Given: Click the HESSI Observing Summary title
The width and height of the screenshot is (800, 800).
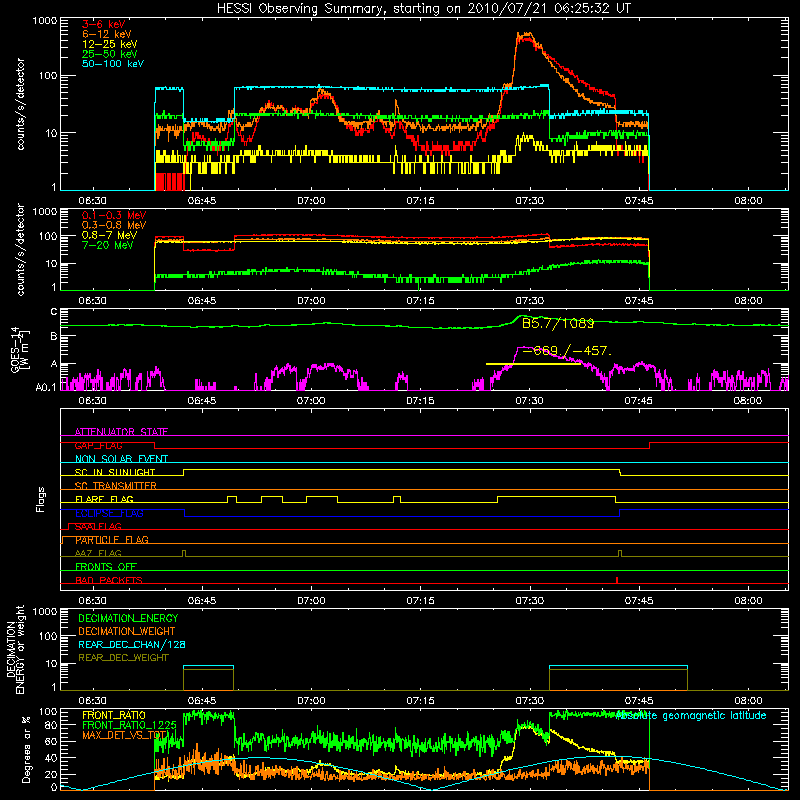Looking at the screenshot, I should click(423, 9).
